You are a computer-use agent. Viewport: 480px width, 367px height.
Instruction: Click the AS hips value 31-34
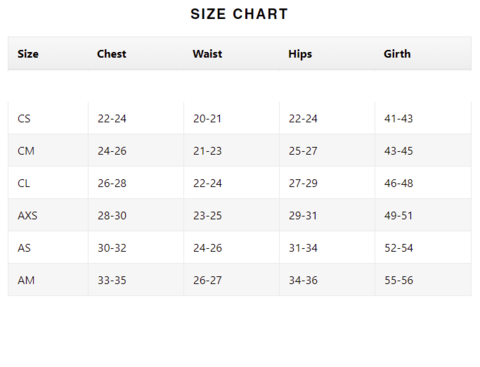[303, 248]
